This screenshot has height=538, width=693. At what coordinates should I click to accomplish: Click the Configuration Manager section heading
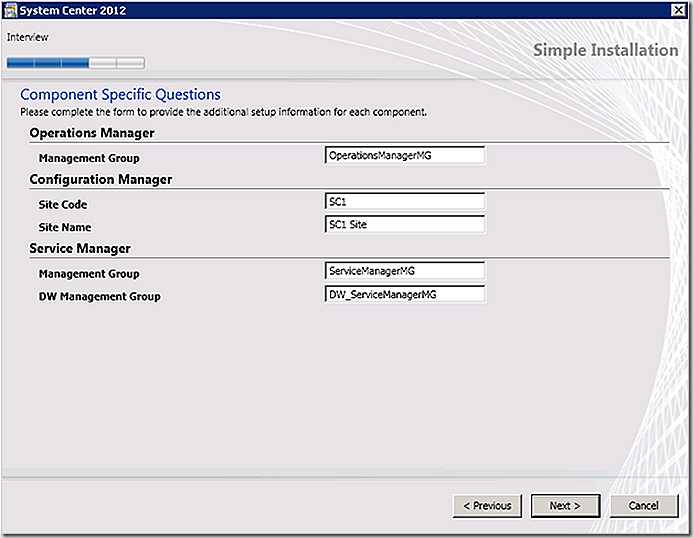coord(101,179)
